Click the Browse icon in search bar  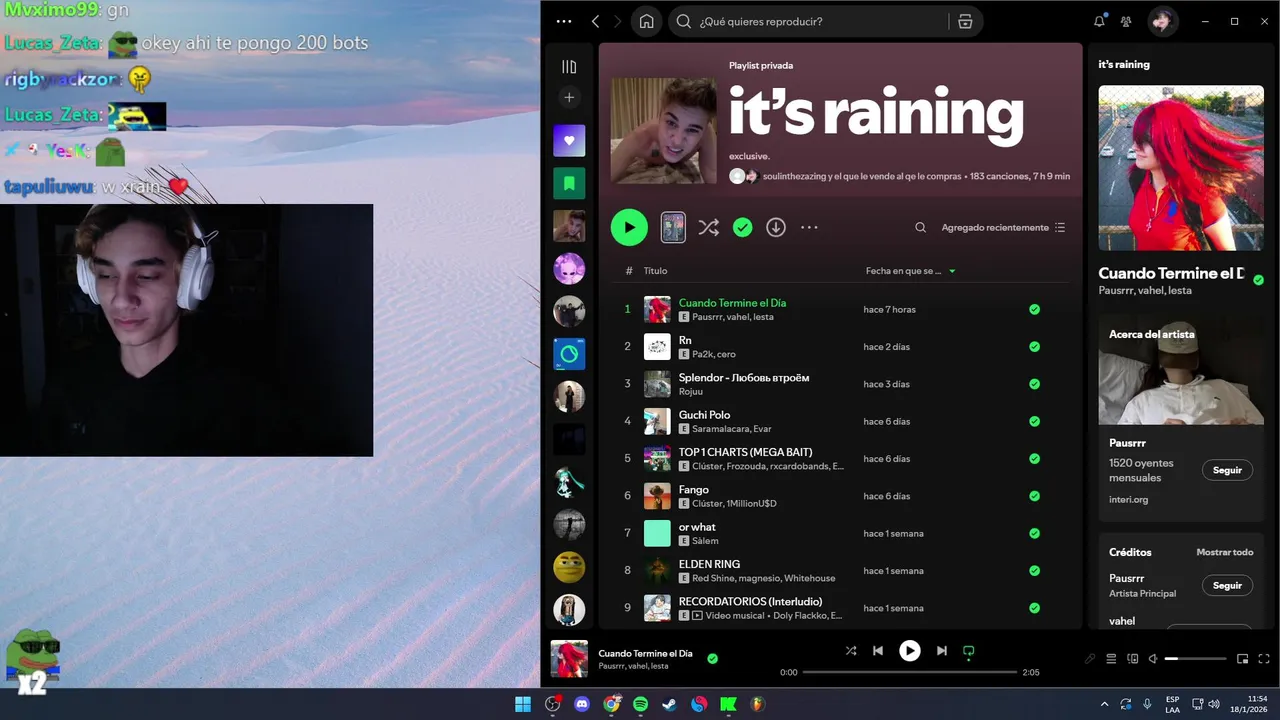click(x=965, y=21)
